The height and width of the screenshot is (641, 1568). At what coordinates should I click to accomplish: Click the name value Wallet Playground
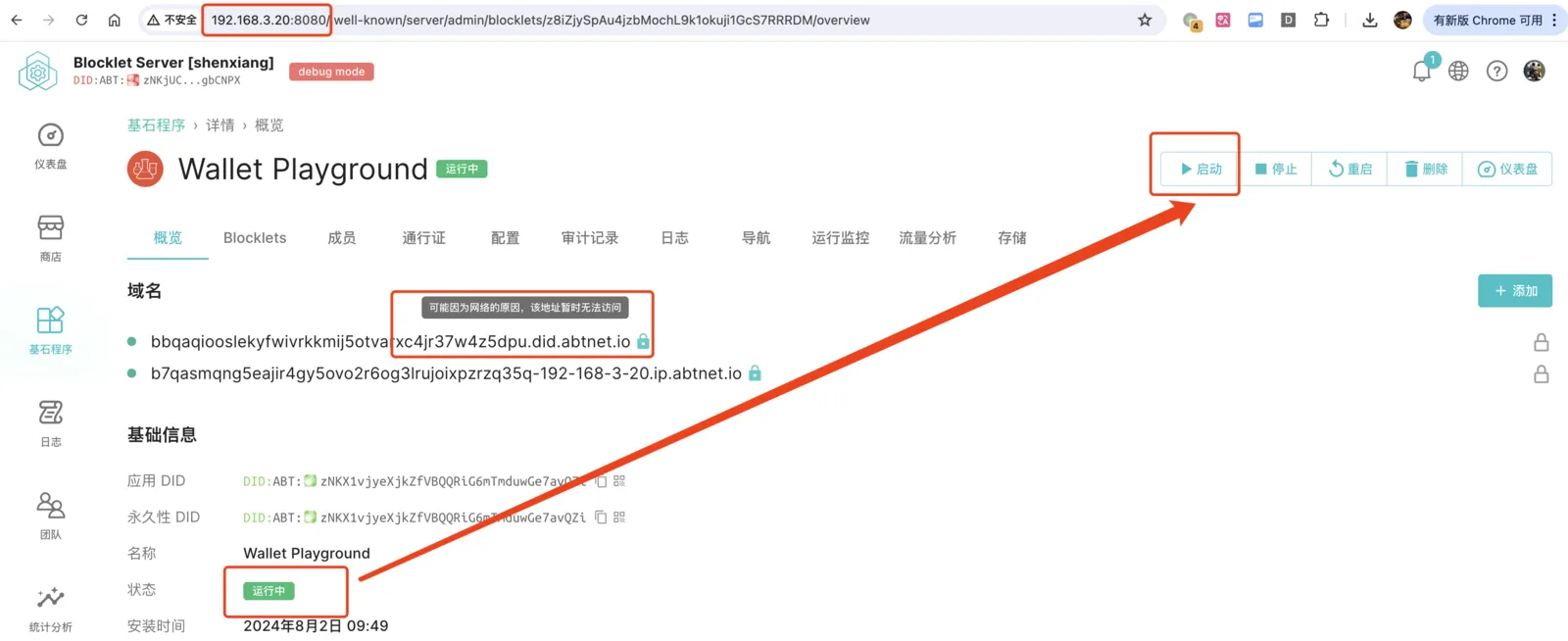point(307,554)
